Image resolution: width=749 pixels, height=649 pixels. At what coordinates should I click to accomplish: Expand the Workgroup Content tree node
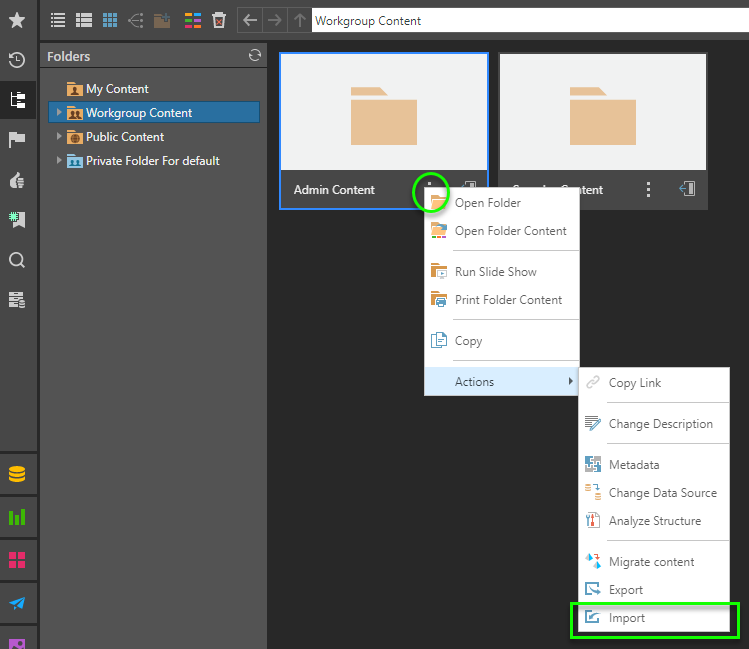(59, 113)
